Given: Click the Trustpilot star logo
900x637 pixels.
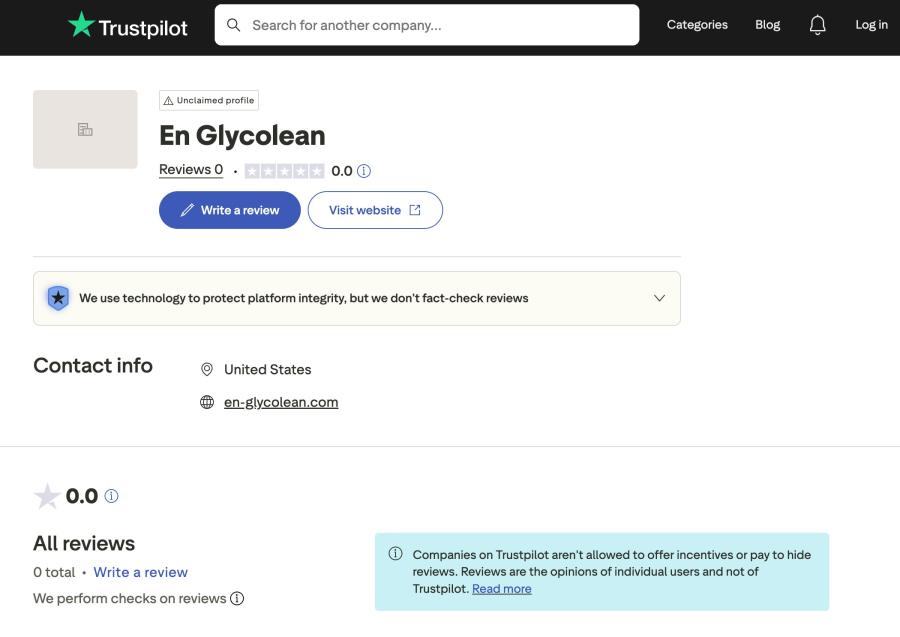Looking at the screenshot, I should 81,25.
